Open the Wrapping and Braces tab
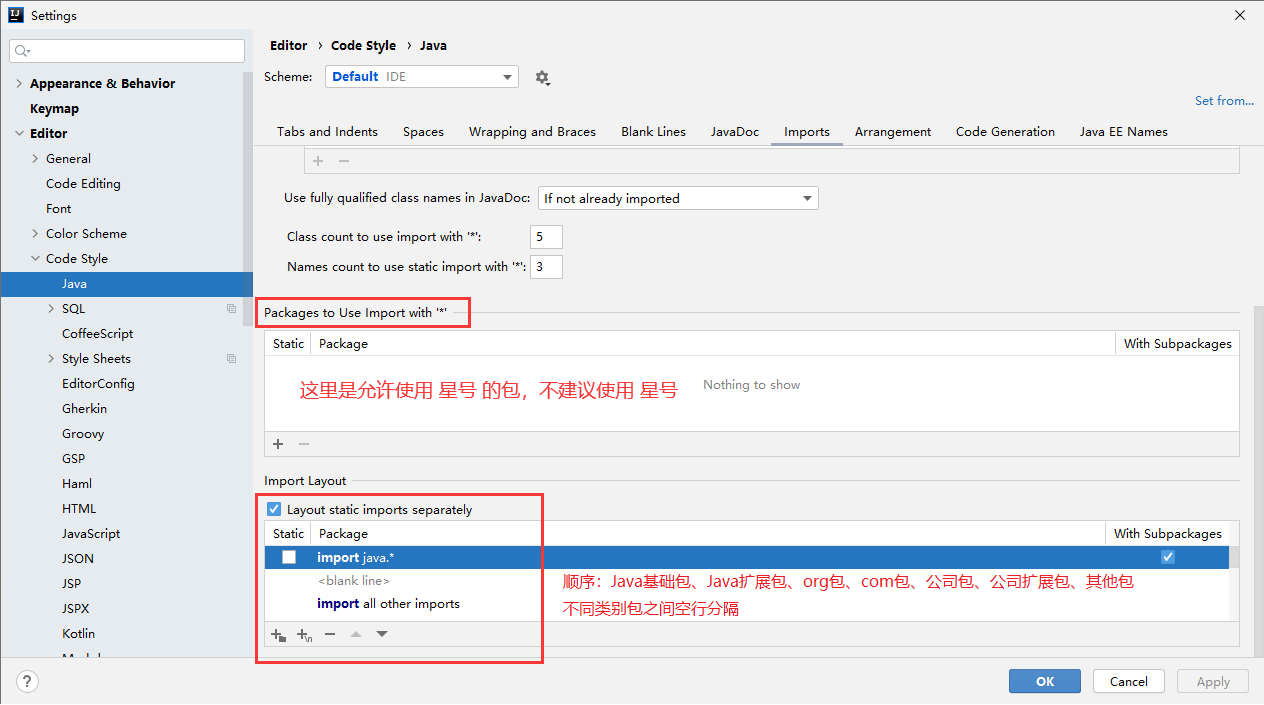Image resolution: width=1264 pixels, height=705 pixels. coord(532,132)
